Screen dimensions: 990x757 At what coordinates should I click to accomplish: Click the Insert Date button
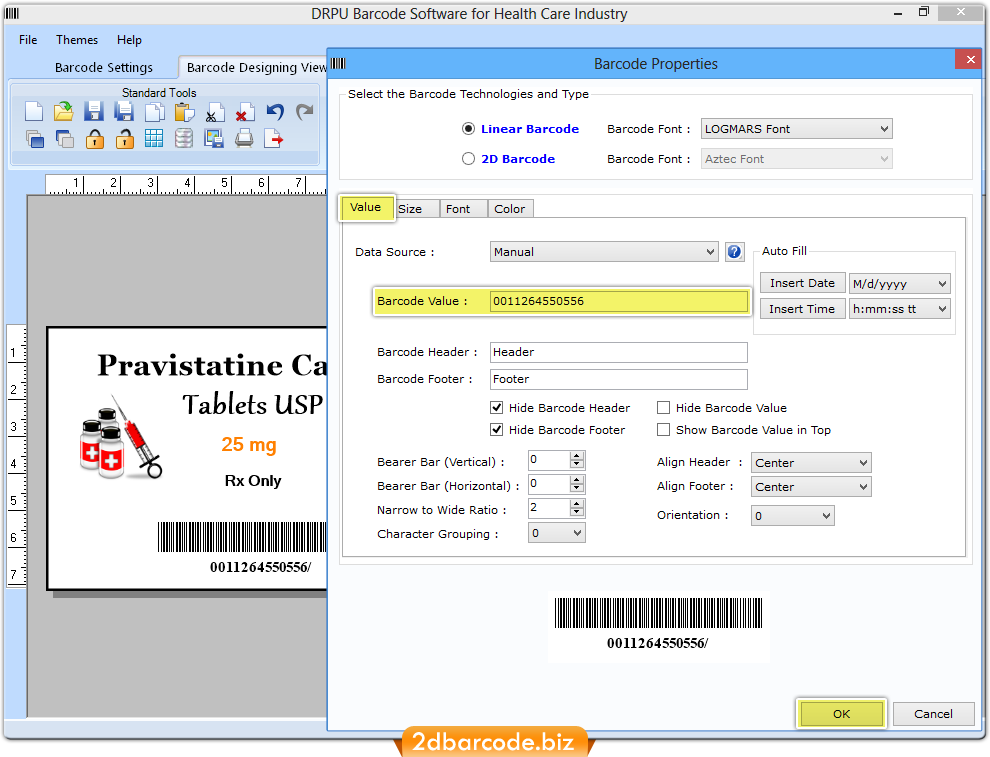pos(802,283)
